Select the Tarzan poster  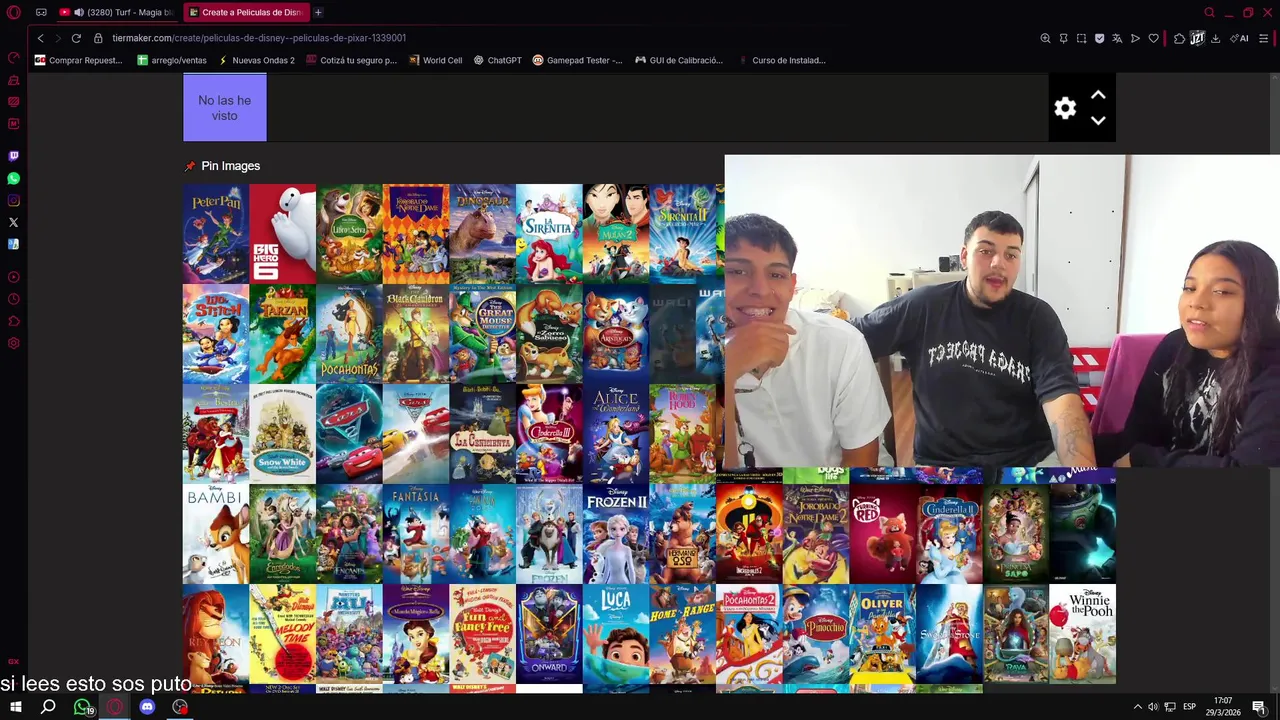282,334
